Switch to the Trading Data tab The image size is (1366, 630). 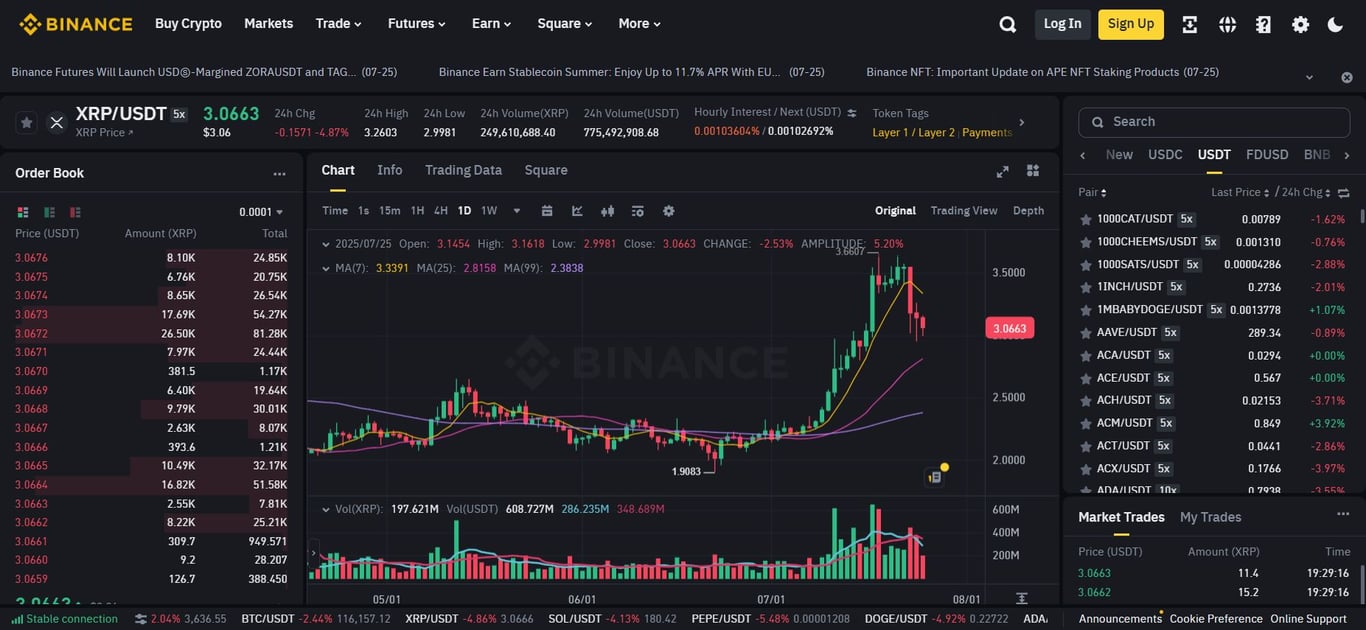(x=463, y=170)
